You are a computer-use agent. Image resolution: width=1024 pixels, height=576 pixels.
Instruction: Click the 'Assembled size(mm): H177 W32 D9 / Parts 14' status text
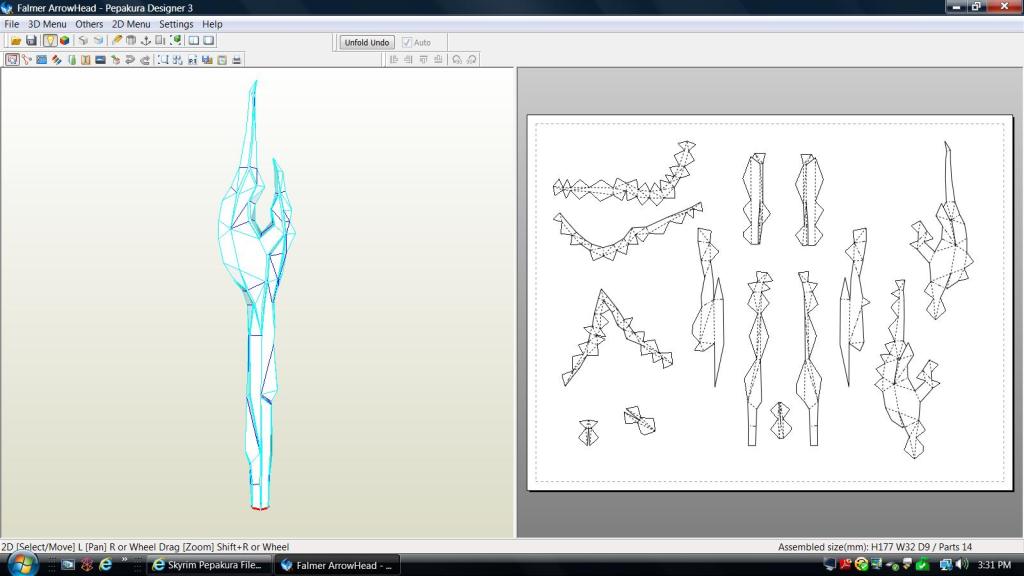874,547
